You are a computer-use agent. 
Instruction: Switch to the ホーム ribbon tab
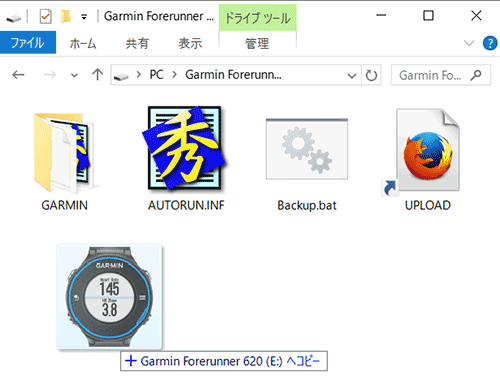click(x=83, y=43)
